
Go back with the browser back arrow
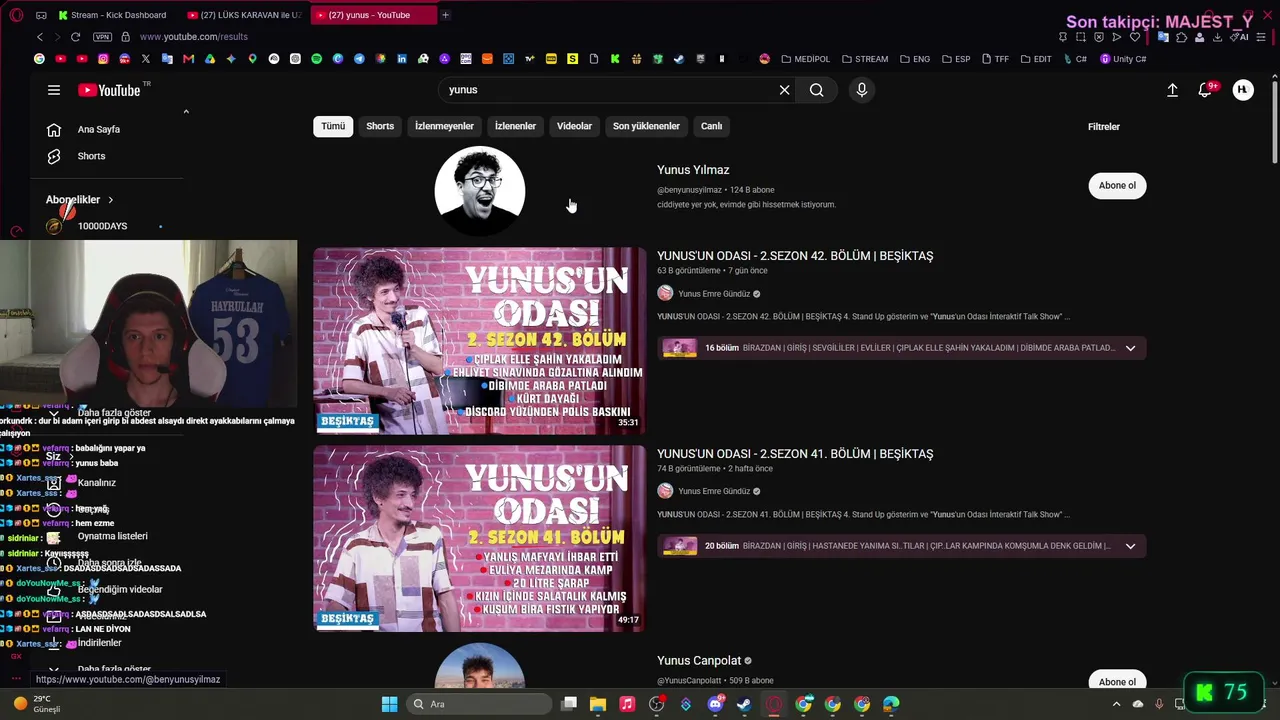tap(40, 37)
